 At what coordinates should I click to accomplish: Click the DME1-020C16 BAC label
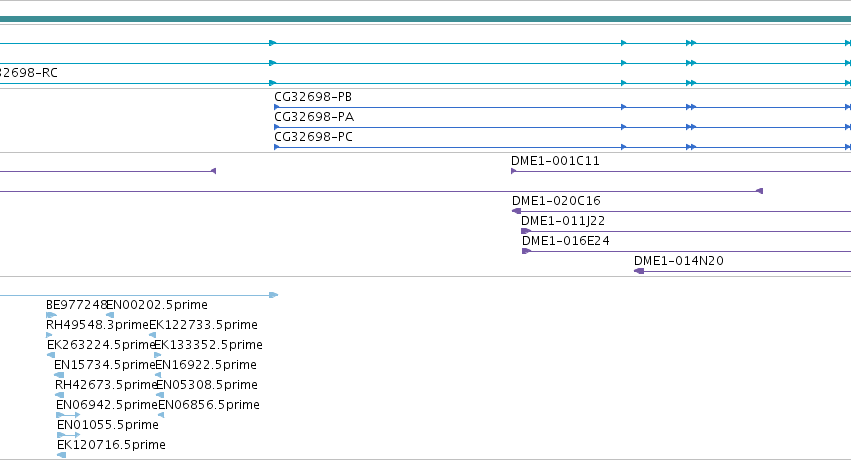click(x=556, y=201)
